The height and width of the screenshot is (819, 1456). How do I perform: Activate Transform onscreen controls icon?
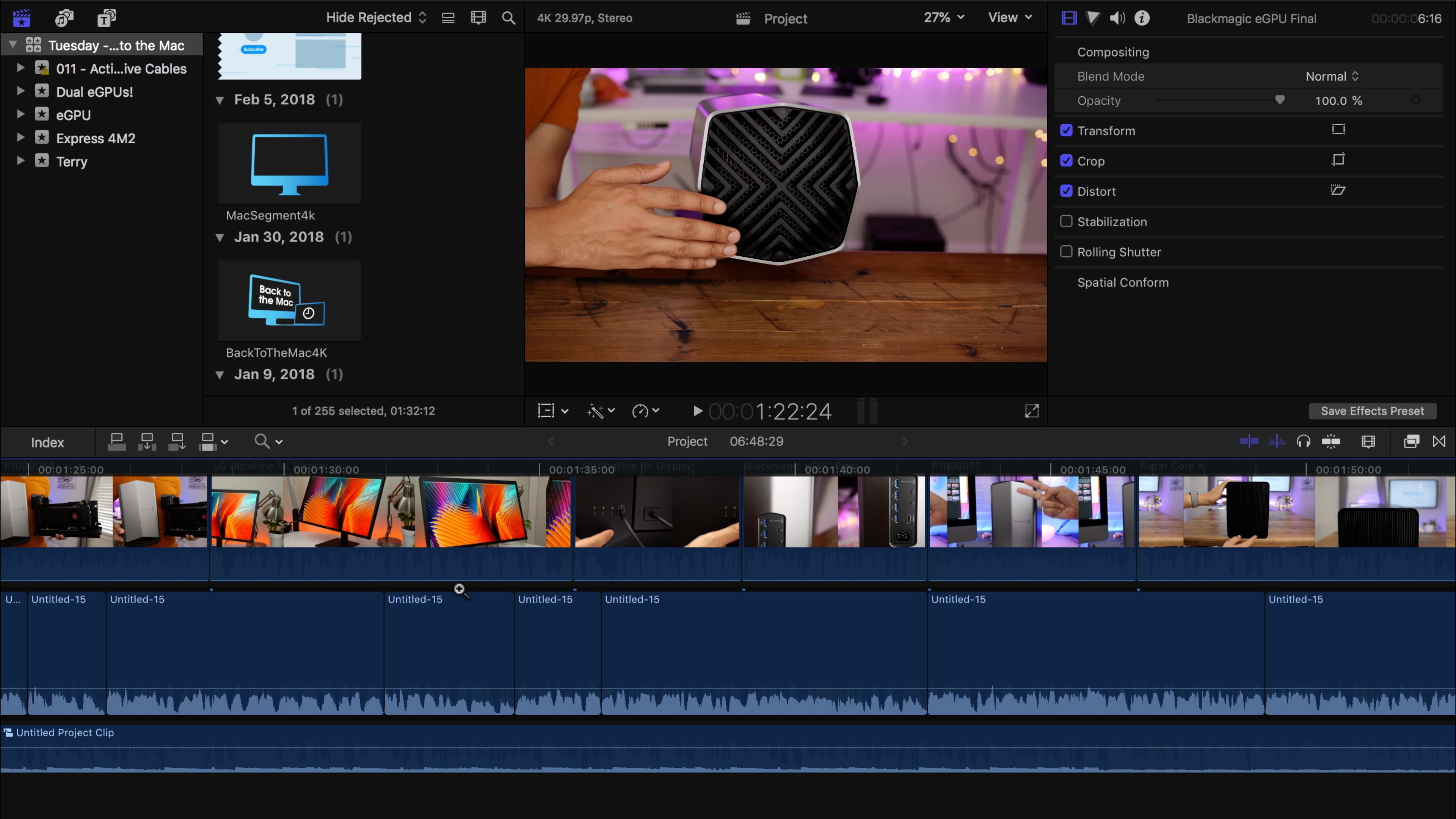pyautogui.click(x=1338, y=129)
